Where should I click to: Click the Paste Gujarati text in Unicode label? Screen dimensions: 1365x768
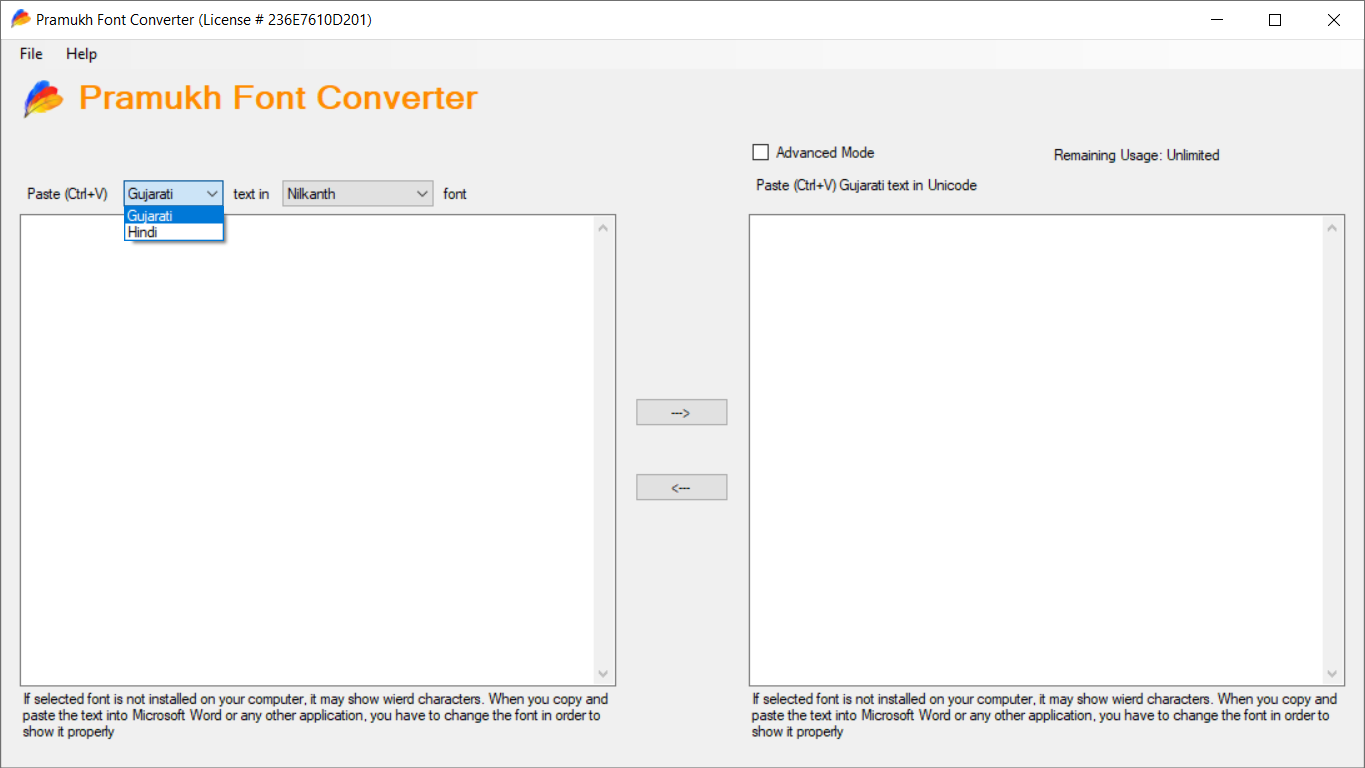tap(866, 185)
